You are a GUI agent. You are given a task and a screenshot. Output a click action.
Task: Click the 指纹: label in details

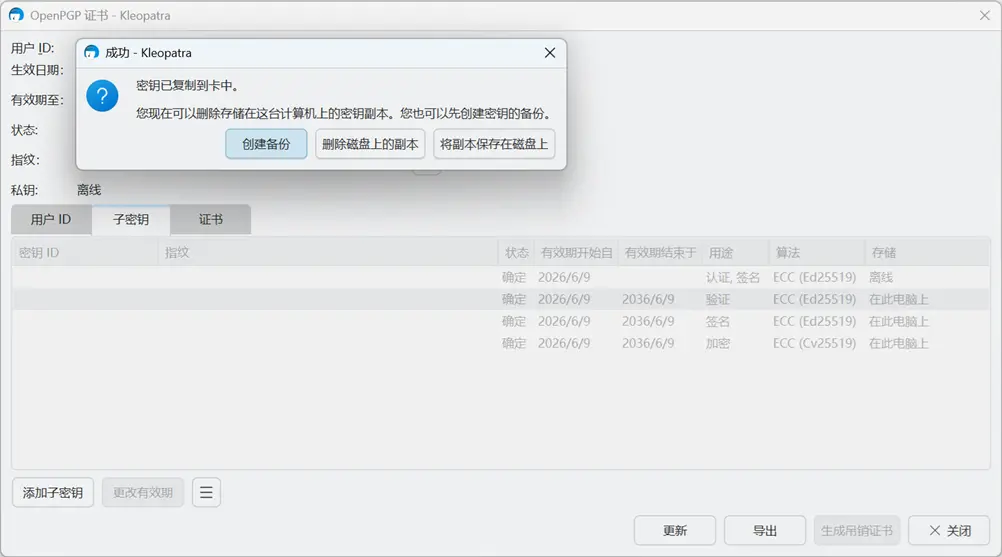pyautogui.click(x=26, y=160)
